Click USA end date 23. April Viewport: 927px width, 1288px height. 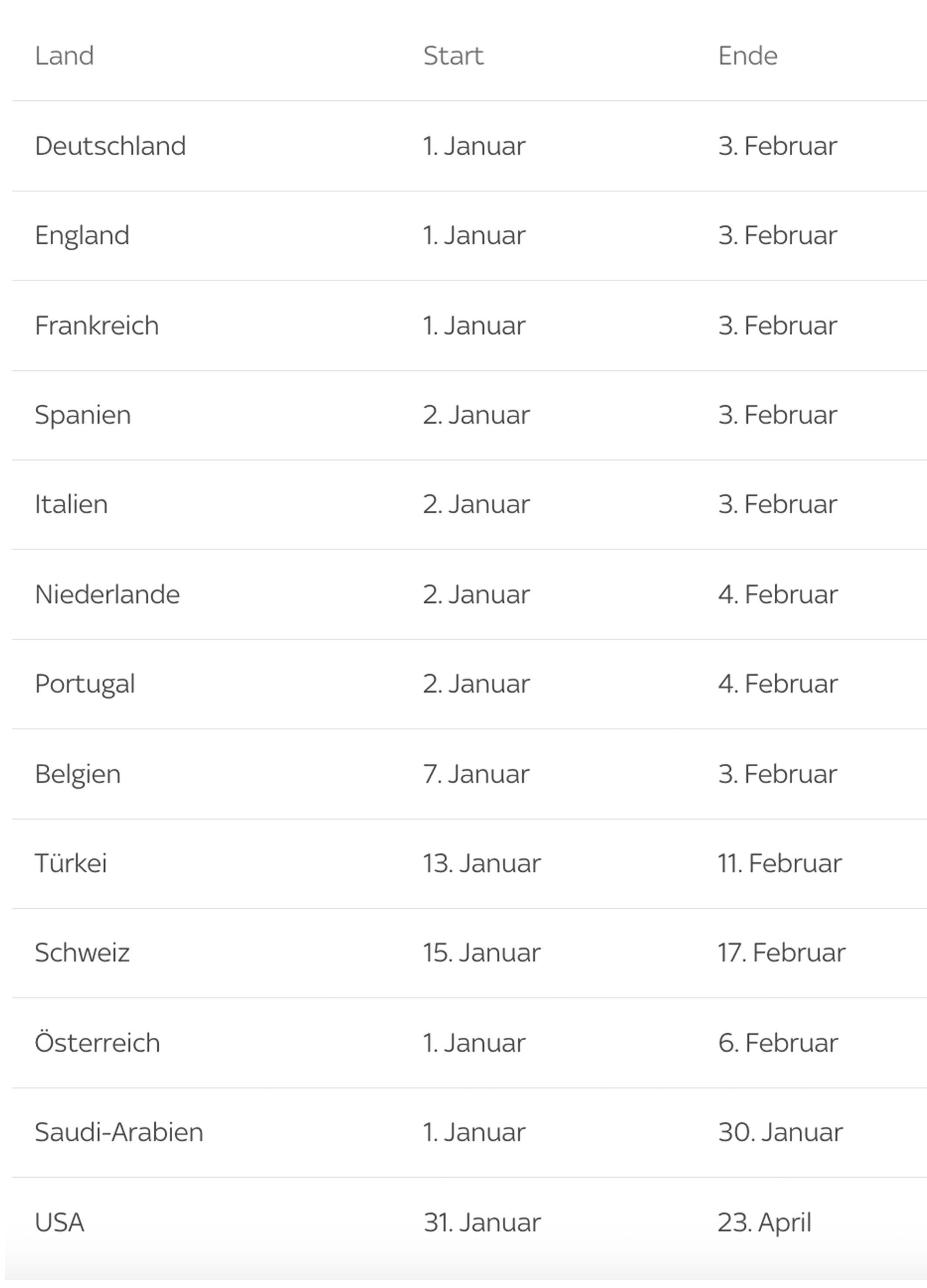tap(765, 1223)
